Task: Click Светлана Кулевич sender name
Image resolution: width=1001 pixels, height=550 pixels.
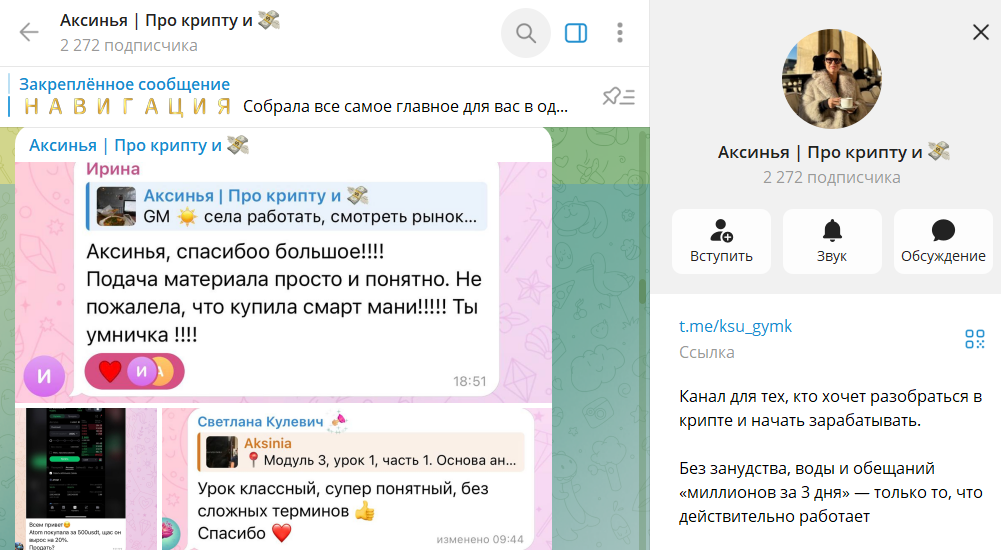Action: [260, 422]
